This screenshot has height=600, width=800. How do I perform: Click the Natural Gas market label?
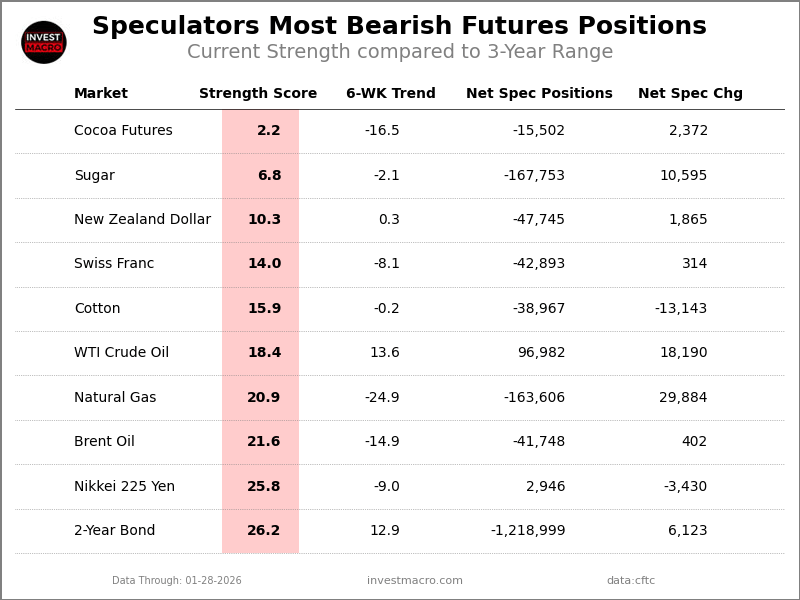115,398
